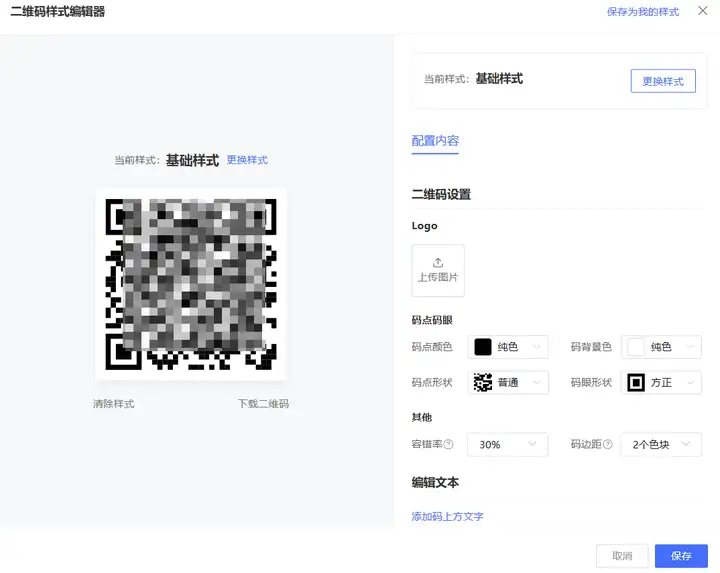Click the upload arrow icon under Logo

438,263
